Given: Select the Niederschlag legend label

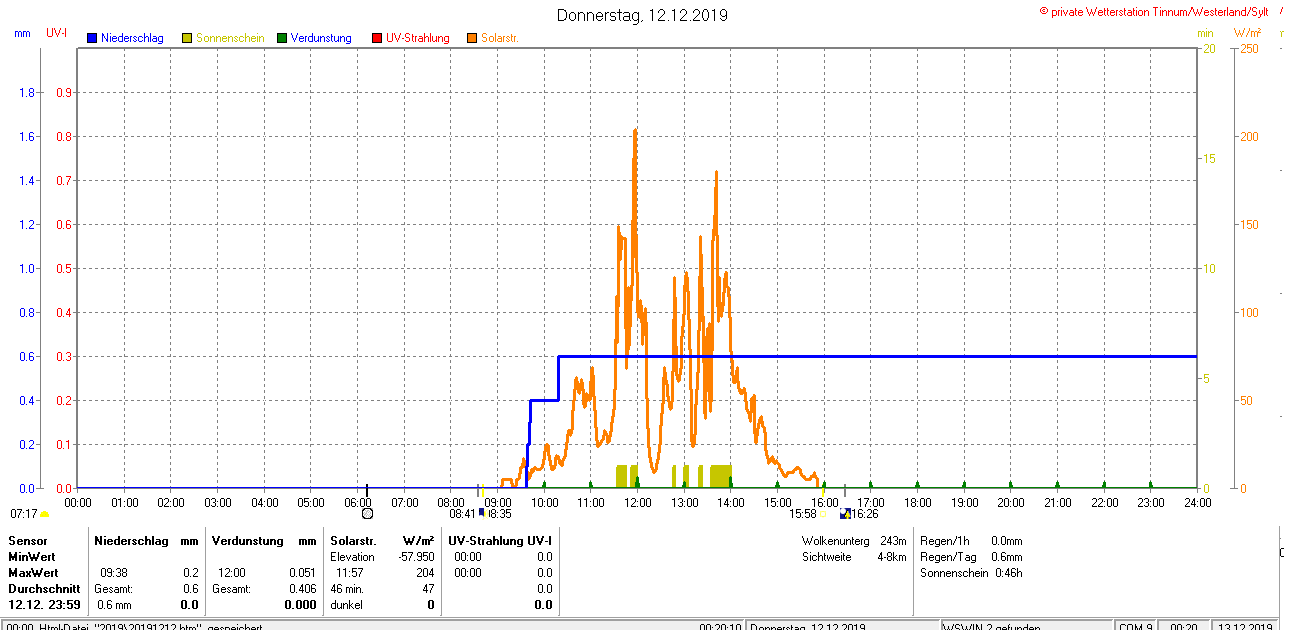Looking at the screenshot, I should point(132,38).
